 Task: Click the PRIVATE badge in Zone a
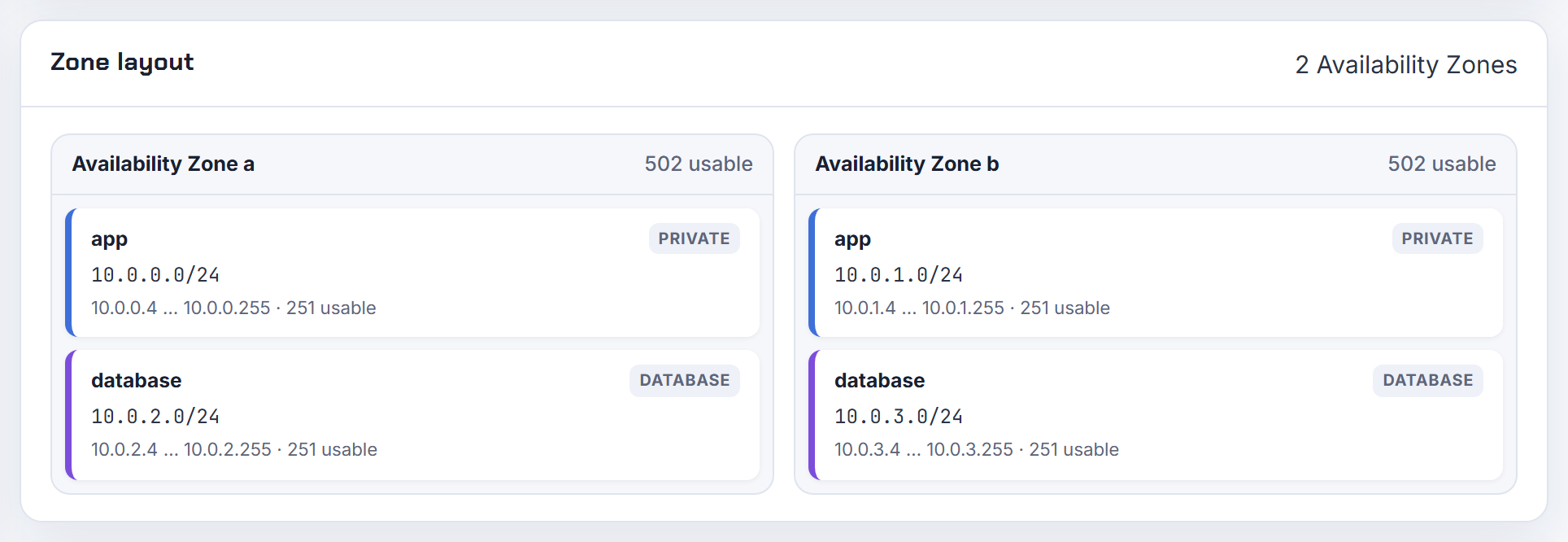[694, 238]
